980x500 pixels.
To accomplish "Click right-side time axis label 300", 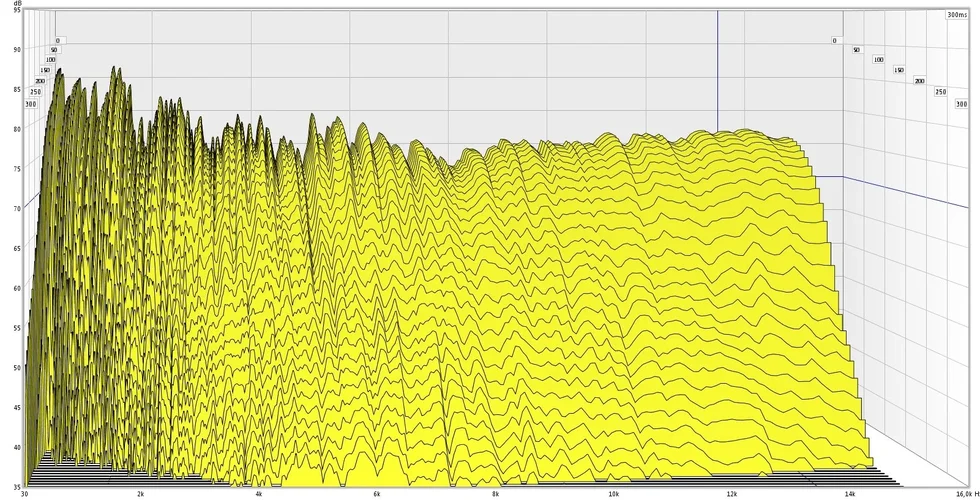I will 962,104.
